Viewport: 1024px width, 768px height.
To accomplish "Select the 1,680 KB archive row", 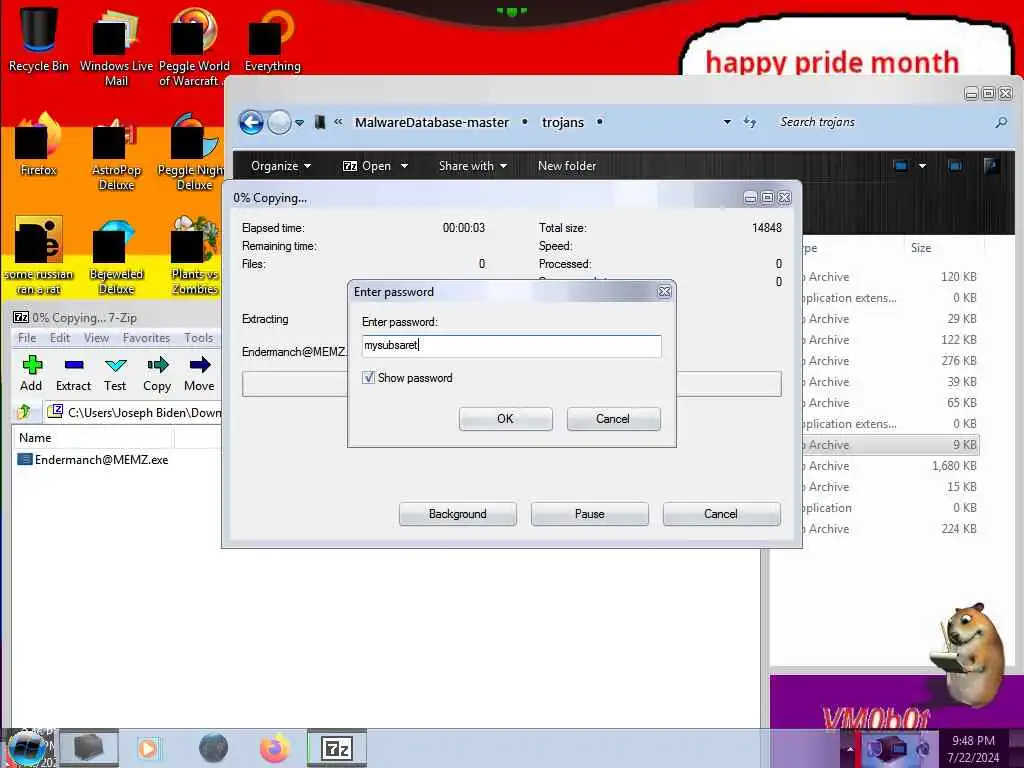I will pyautogui.click(x=891, y=466).
